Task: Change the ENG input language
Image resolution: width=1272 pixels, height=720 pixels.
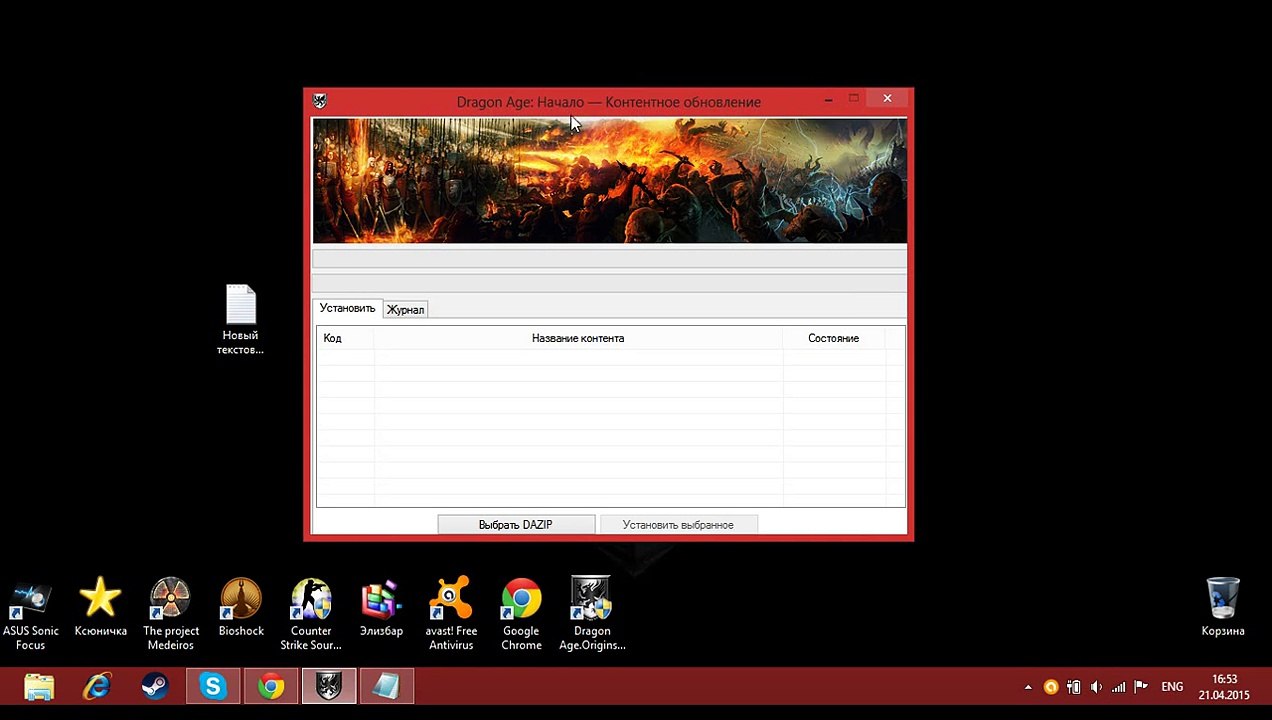Action: coord(1172,687)
